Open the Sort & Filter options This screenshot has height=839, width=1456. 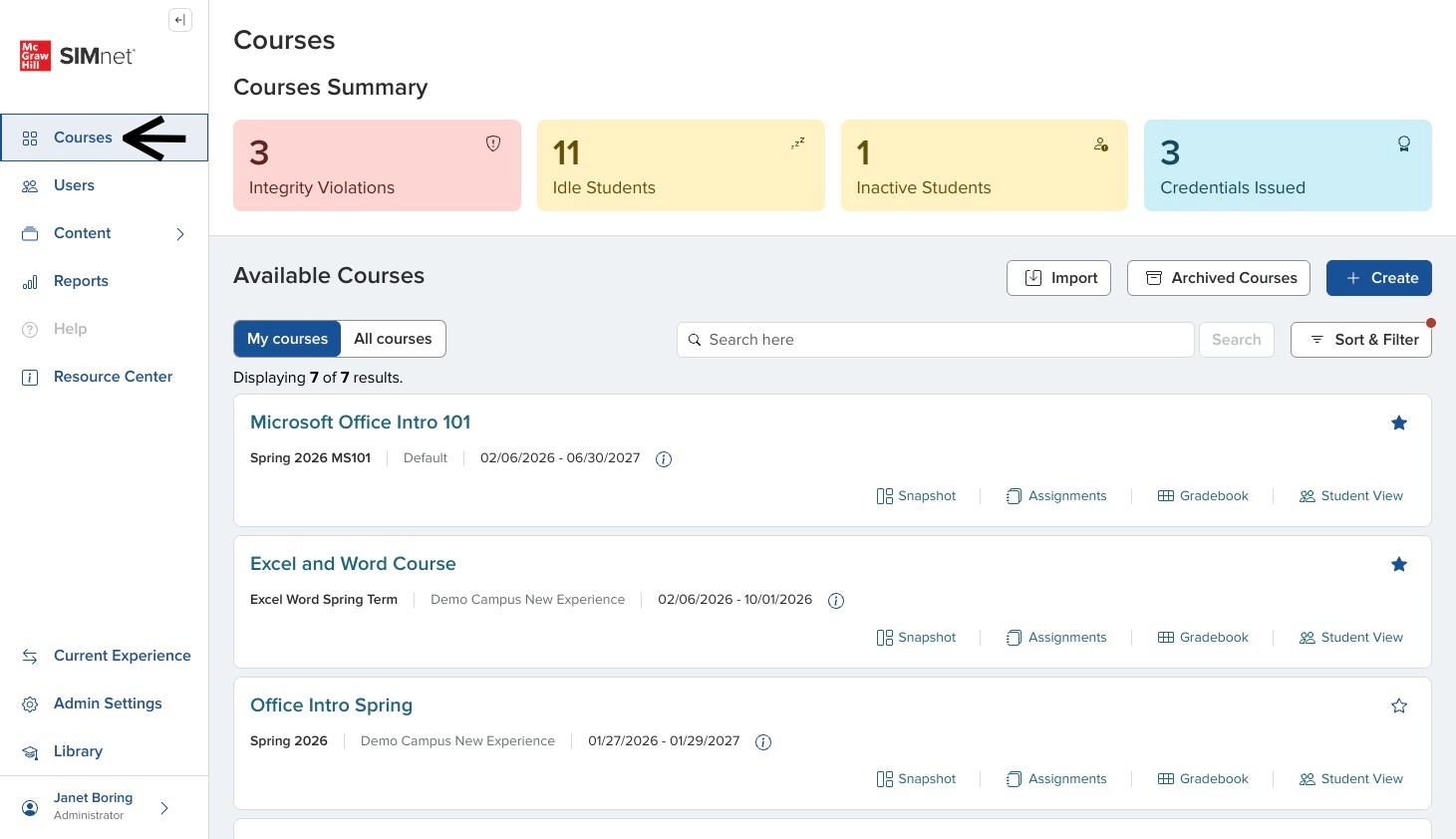pos(1361,340)
